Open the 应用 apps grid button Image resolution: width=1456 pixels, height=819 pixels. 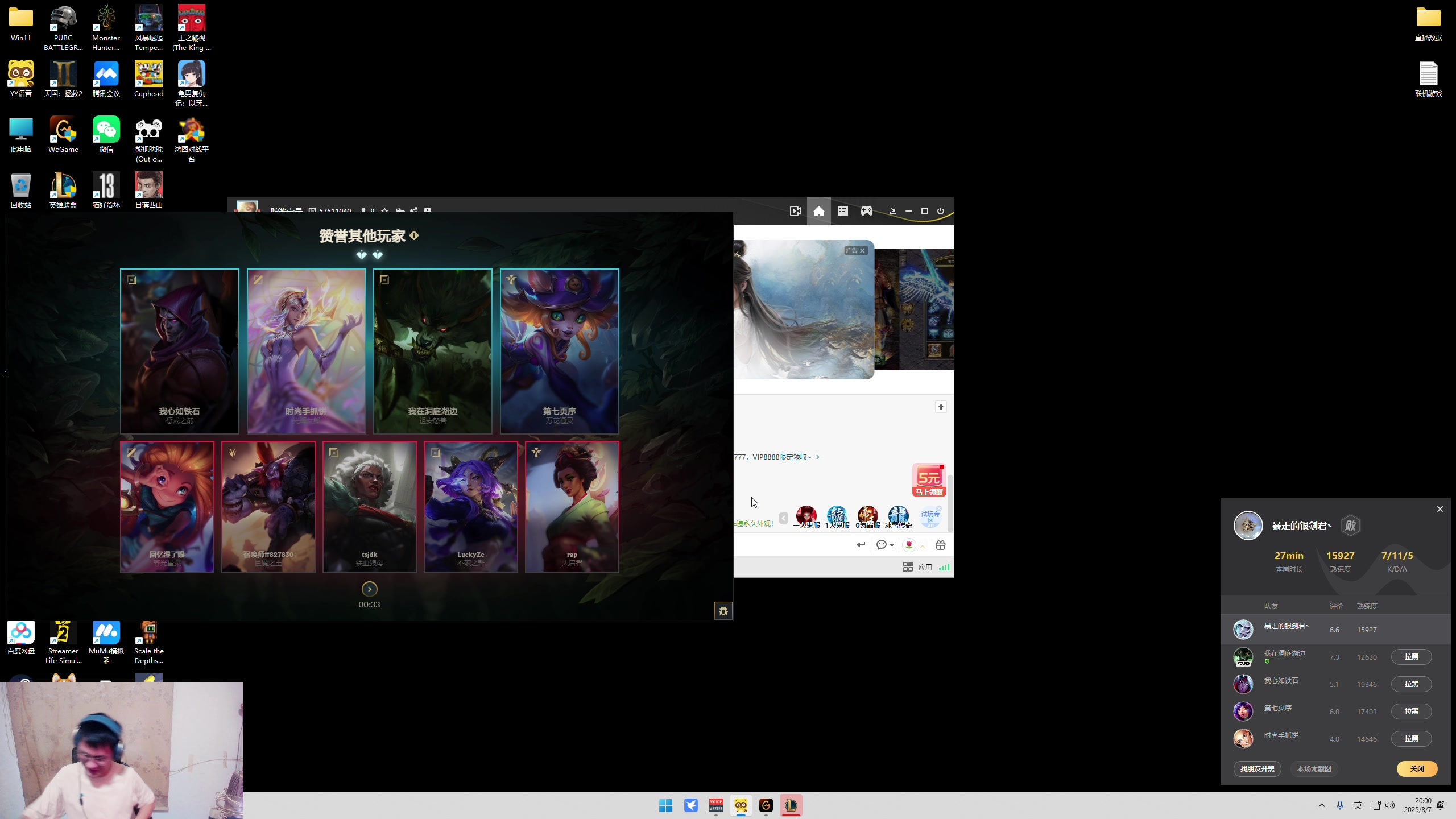(x=918, y=567)
